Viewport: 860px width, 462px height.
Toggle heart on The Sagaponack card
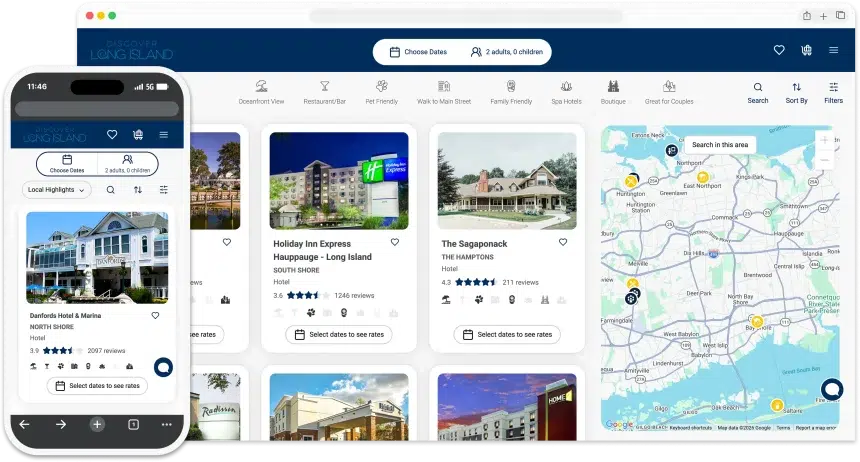pos(563,242)
